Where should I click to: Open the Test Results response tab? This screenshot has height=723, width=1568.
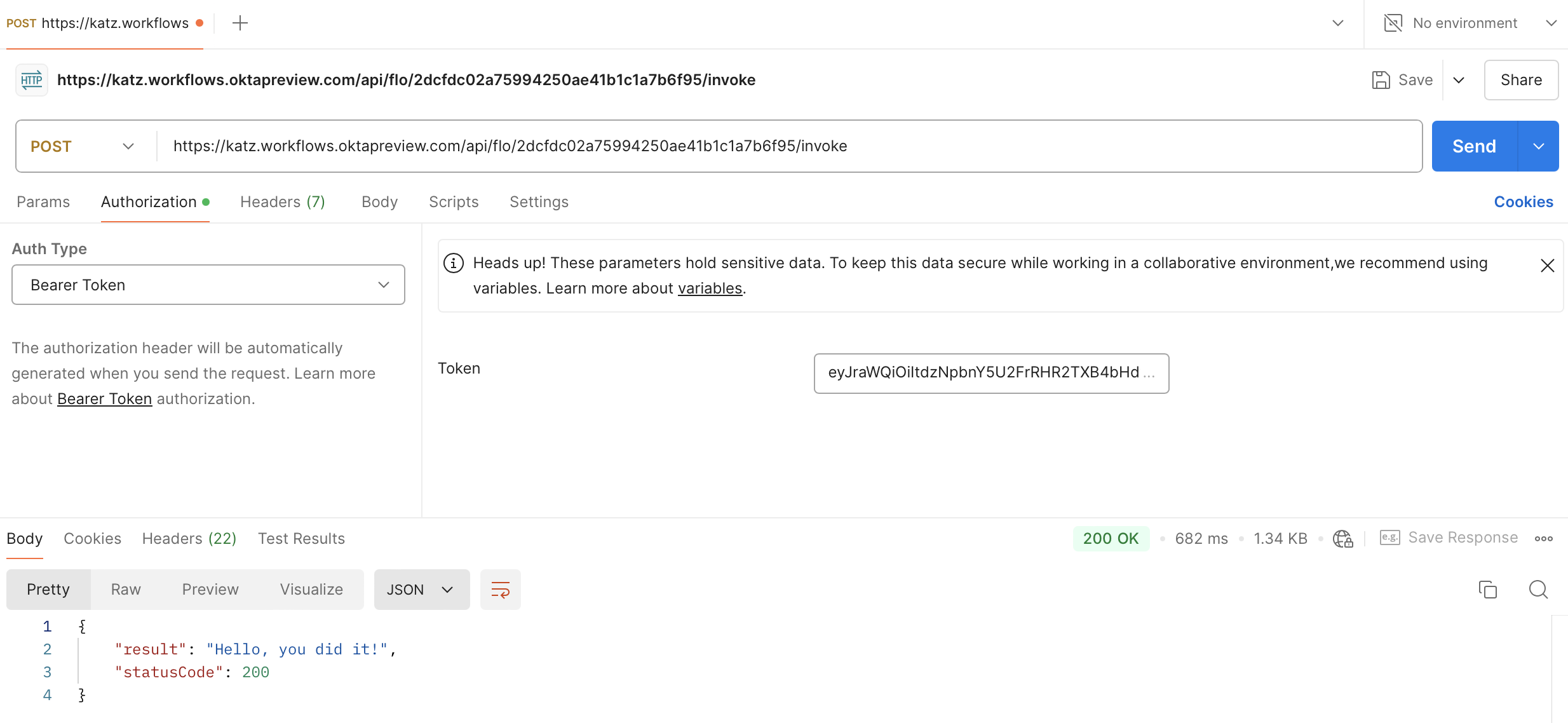[301, 539]
